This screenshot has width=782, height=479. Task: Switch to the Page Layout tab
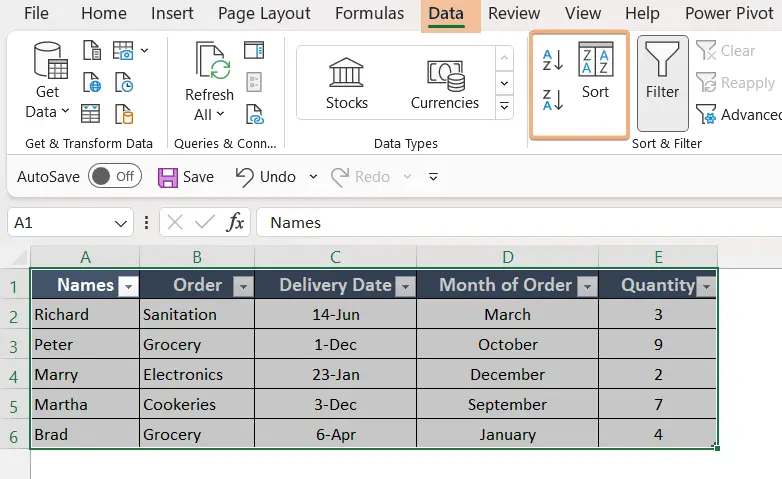pos(264,13)
